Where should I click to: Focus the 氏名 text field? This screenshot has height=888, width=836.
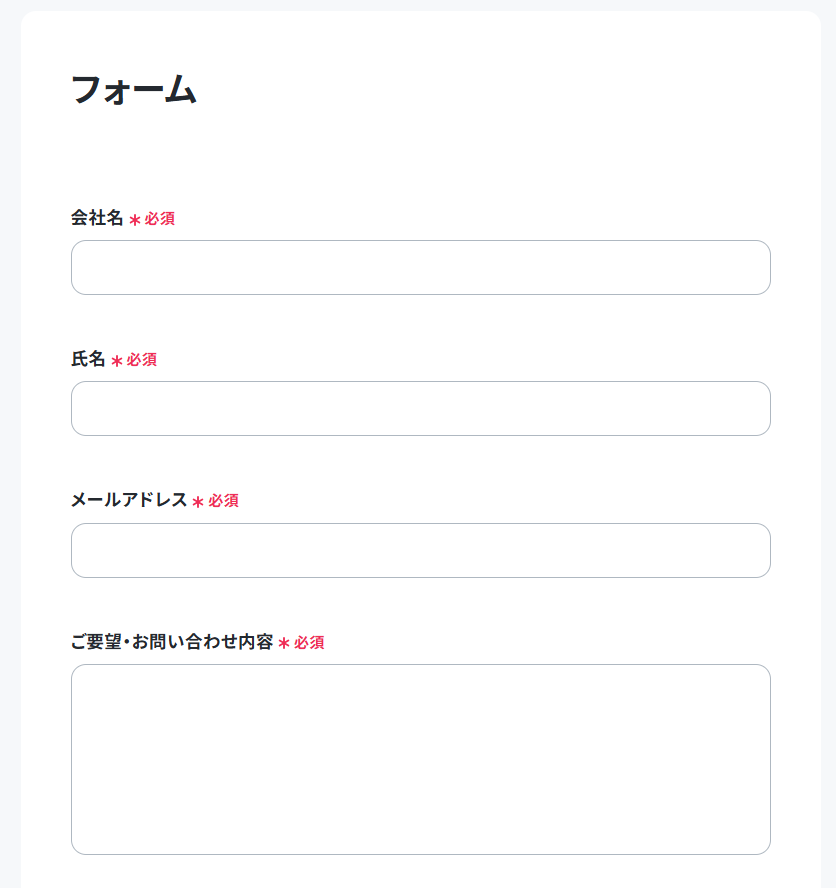tap(421, 408)
